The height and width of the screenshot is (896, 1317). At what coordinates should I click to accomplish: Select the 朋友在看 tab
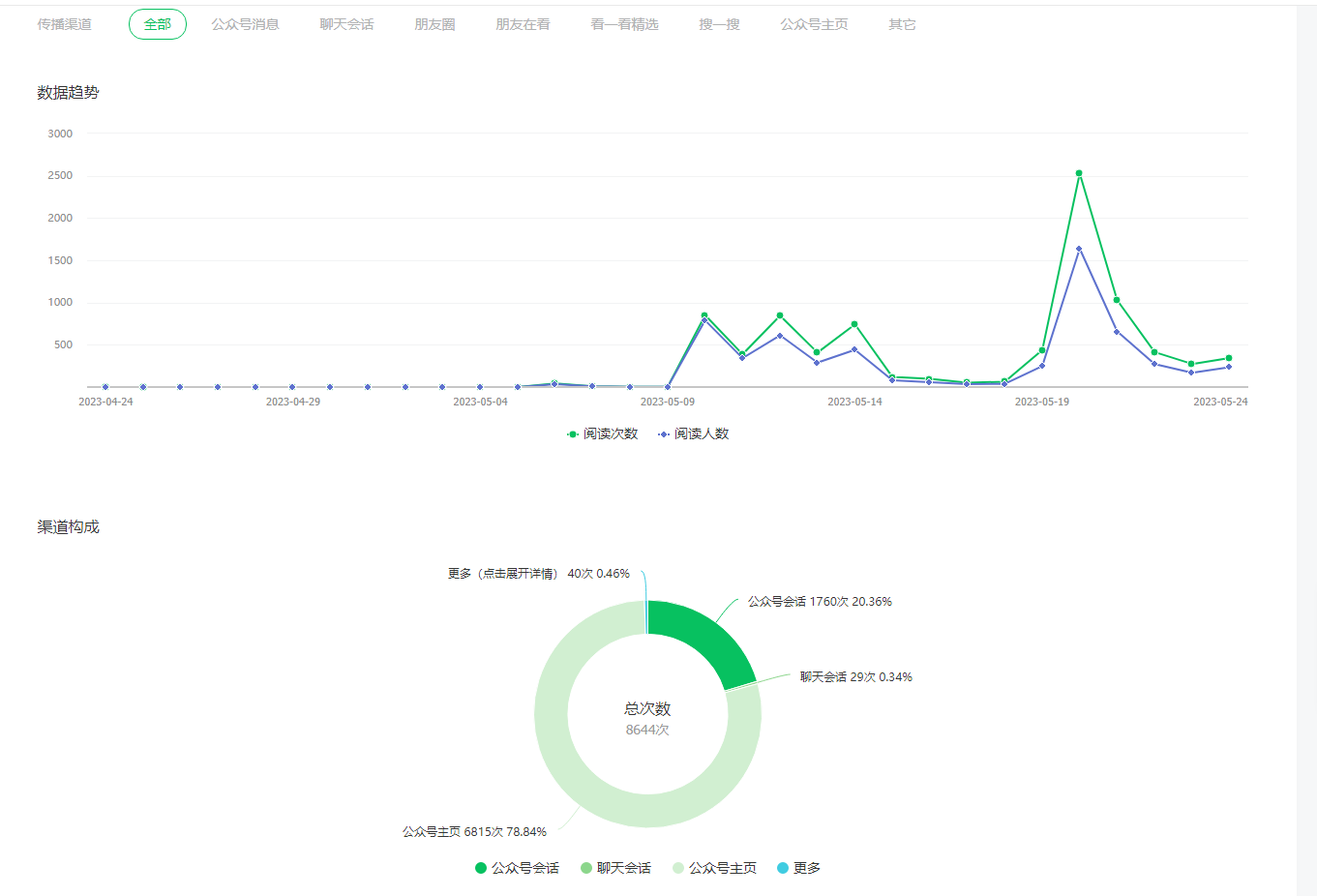click(523, 24)
